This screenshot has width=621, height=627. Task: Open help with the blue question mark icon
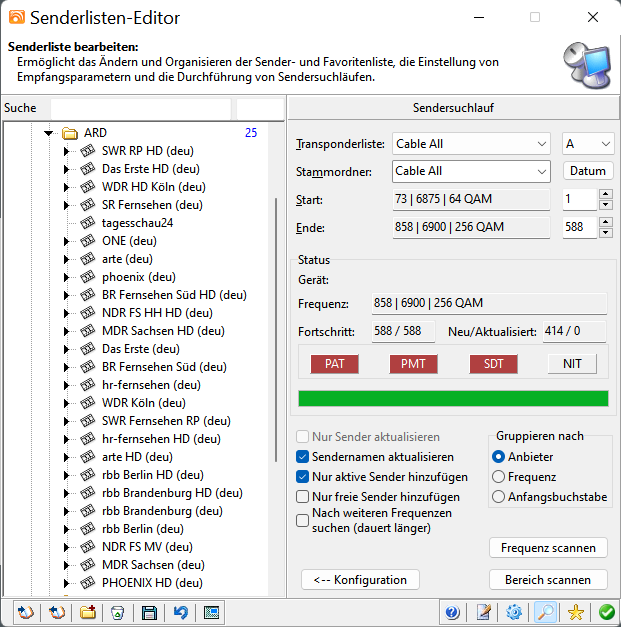click(453, 612)
